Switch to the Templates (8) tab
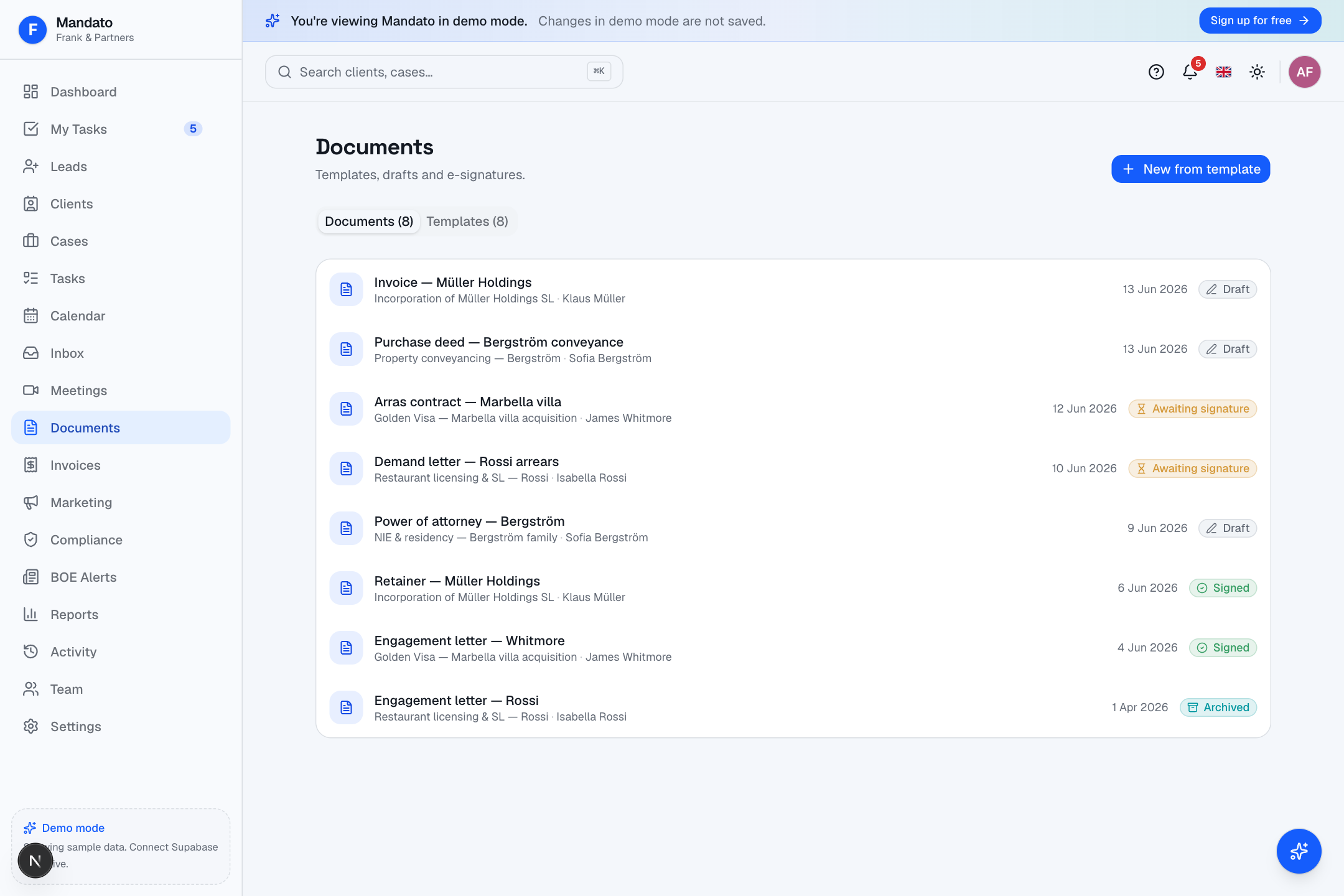The height and width of the screenshot is (896, 1344). (x=467, y=222)
